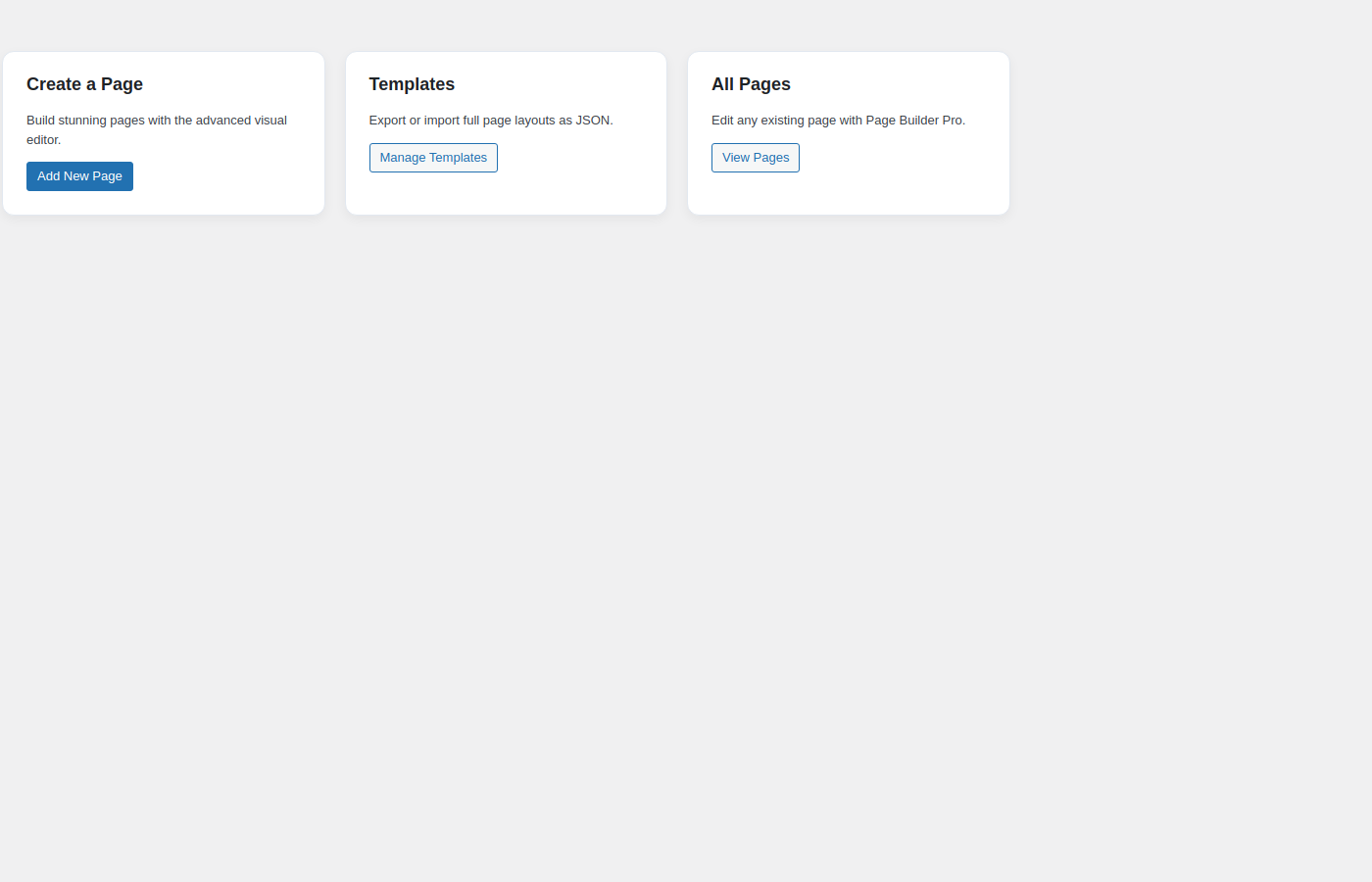Open Manage Templates
This screenshot has height=882, width=1372.
[433, 158]
